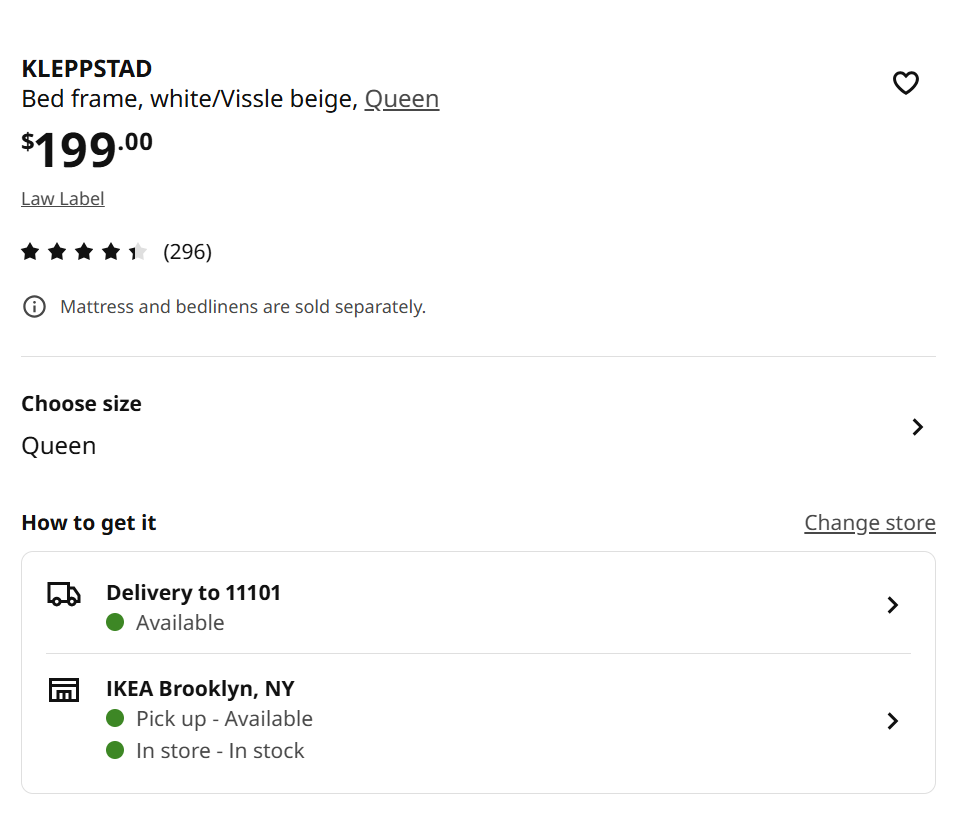Open the 296 reviews count

tap(187, 252)
